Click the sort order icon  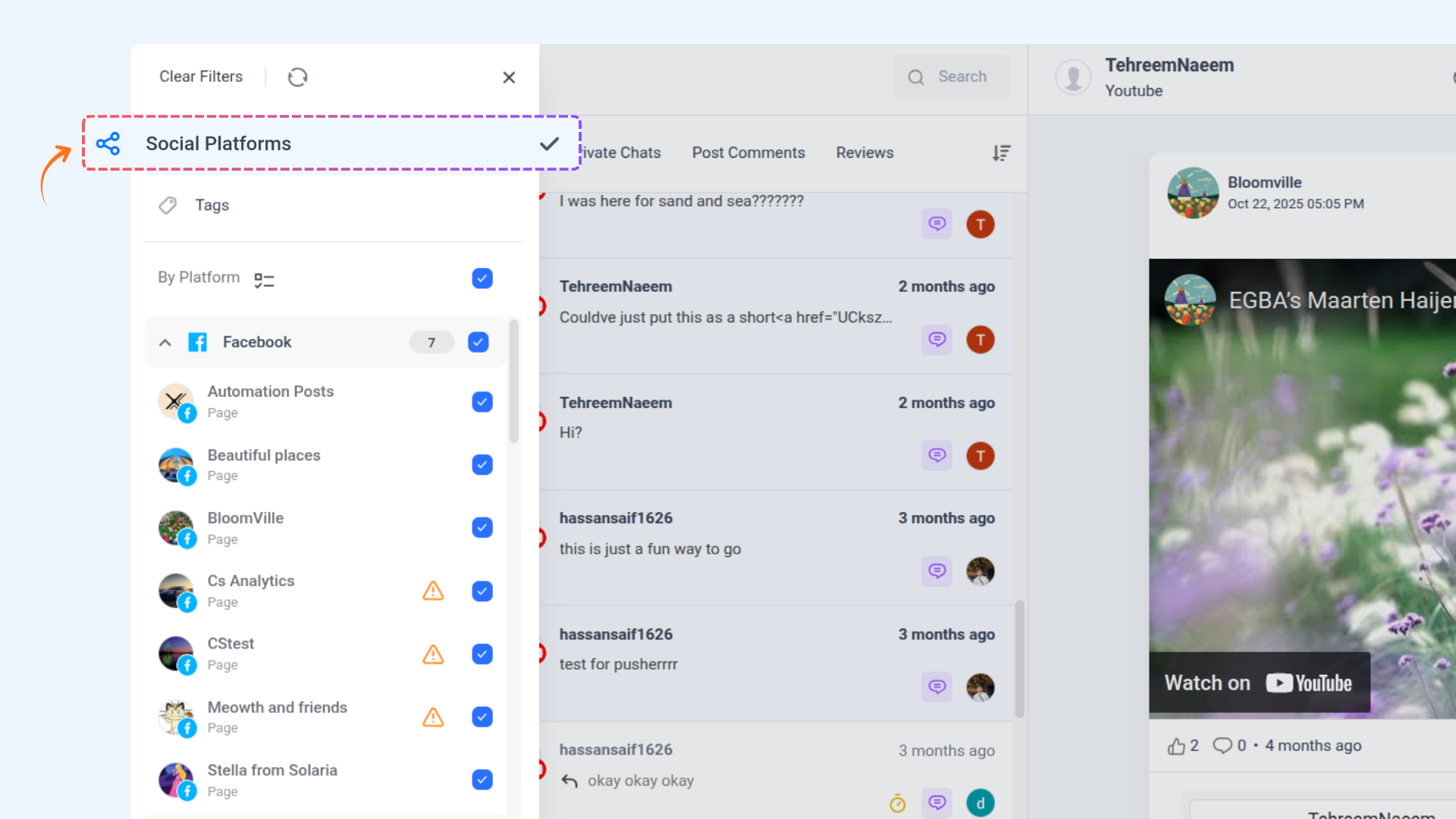[1001, 153]
